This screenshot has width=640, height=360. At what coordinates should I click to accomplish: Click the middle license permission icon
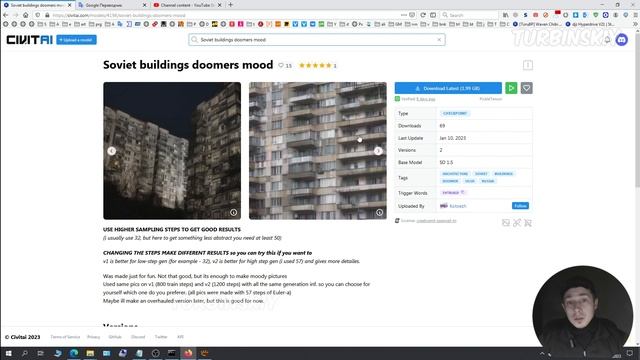(x=517, y=223)
